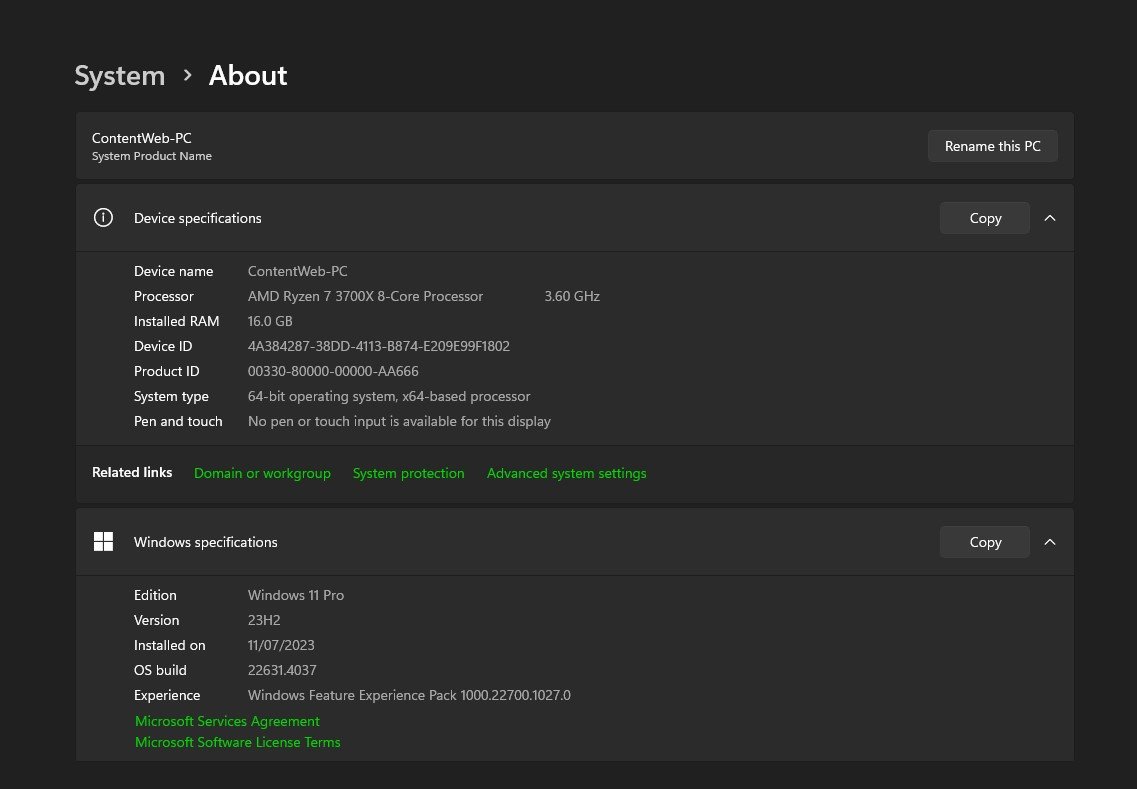Click the ContentWeb-PC name at top
Image resolution: width=1137 pixels, height=789 pixels.
click(x=141, y=138)
